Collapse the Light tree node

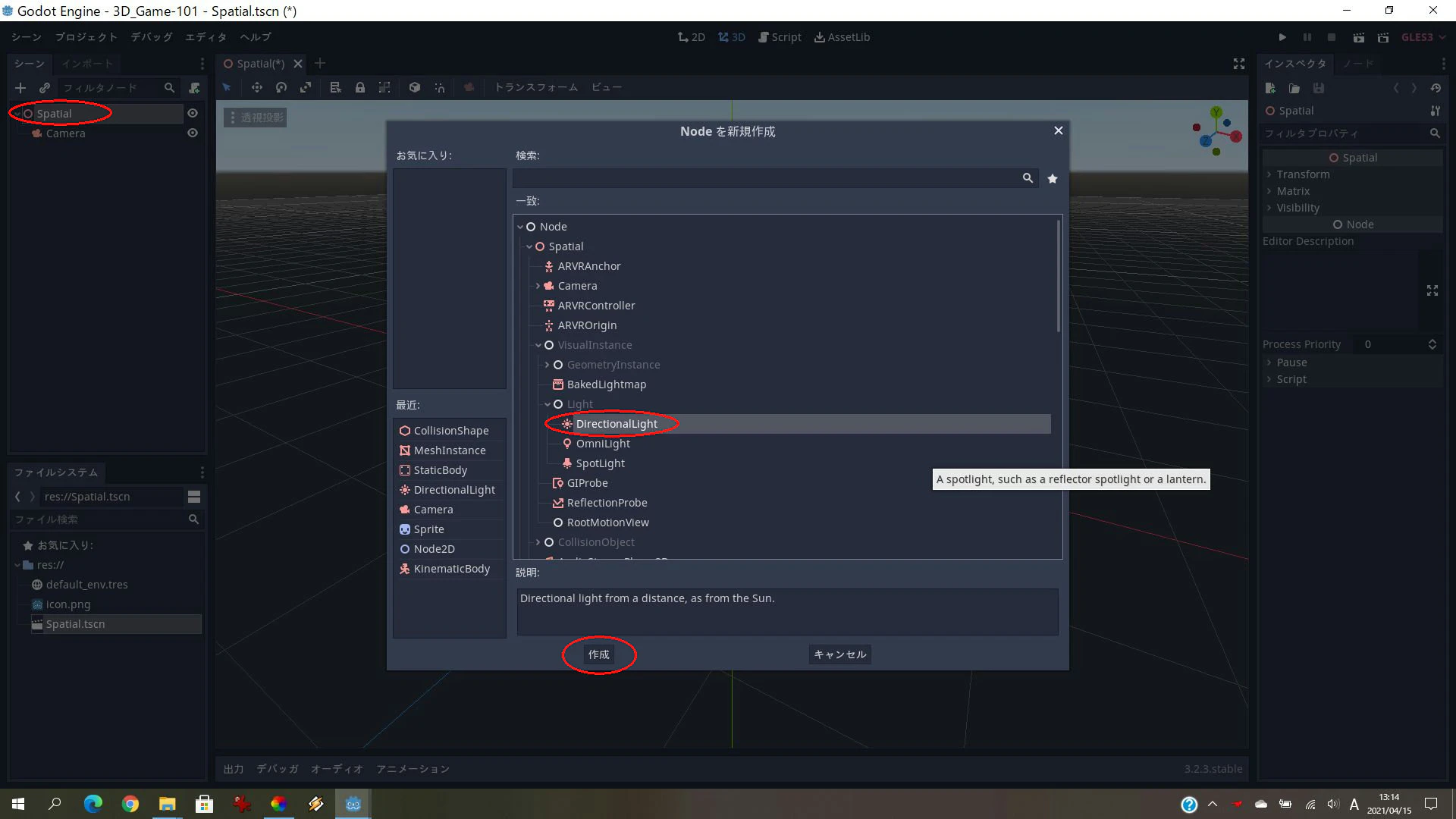[548, 404]
